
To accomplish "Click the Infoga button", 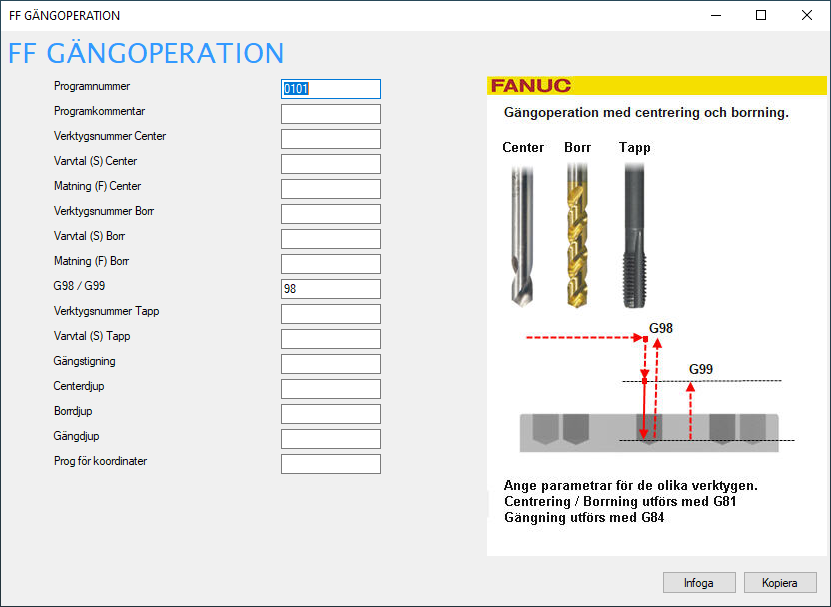I will pos(699,583).
